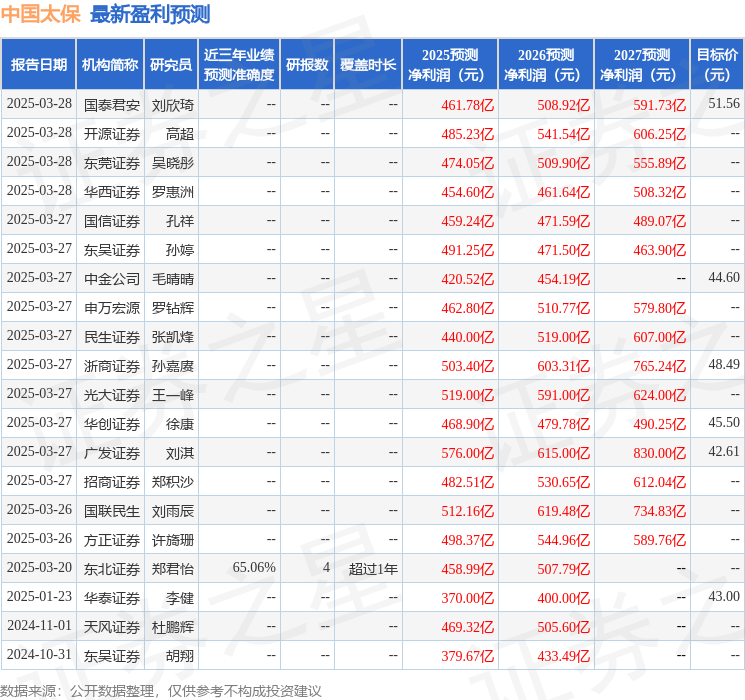Click the 2027预测净利润 column header
745x700 pixels.
[642, 65]
